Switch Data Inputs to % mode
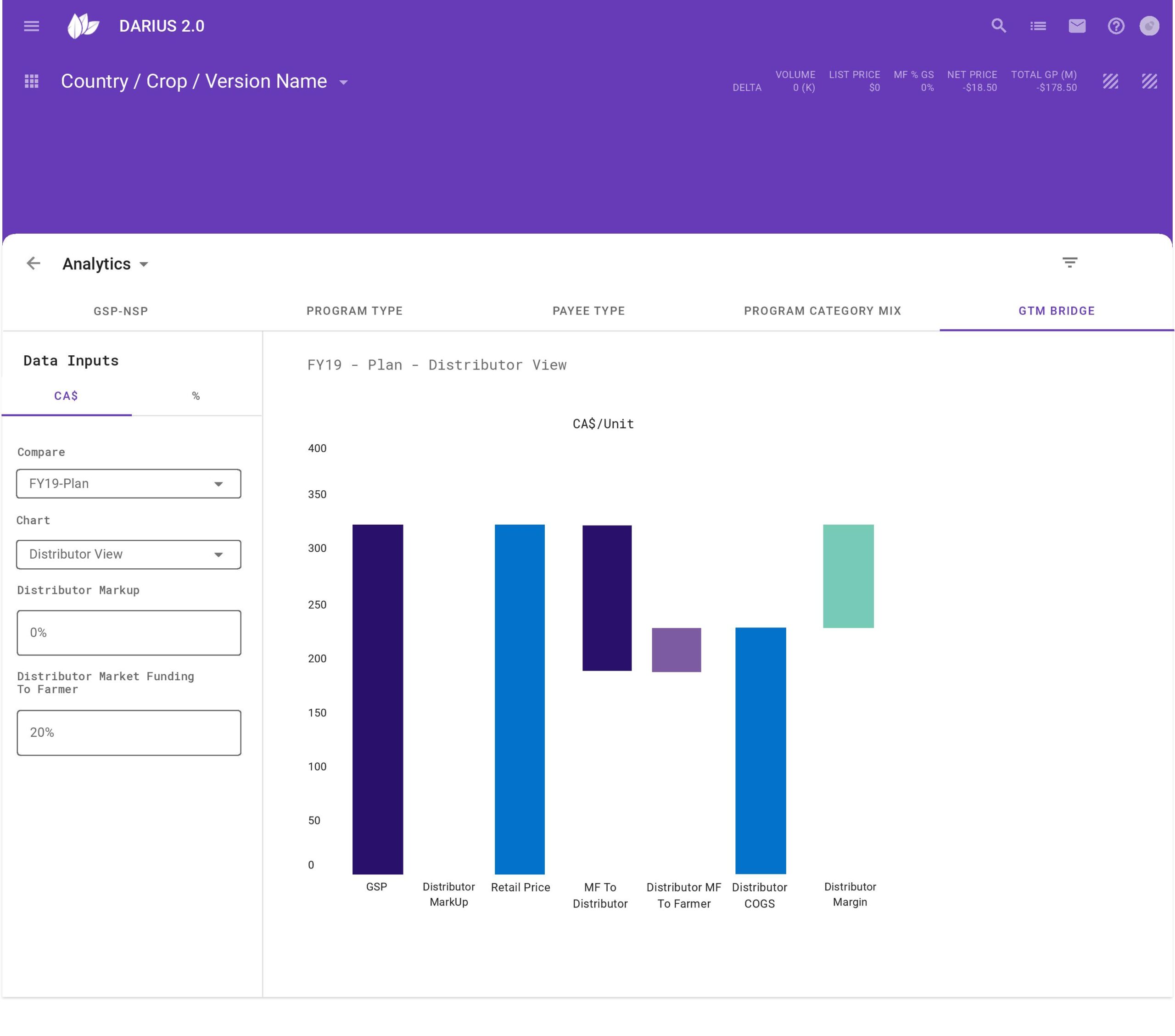The width and height of the screenshot is (1175, 1036). [x=196, y=396]
